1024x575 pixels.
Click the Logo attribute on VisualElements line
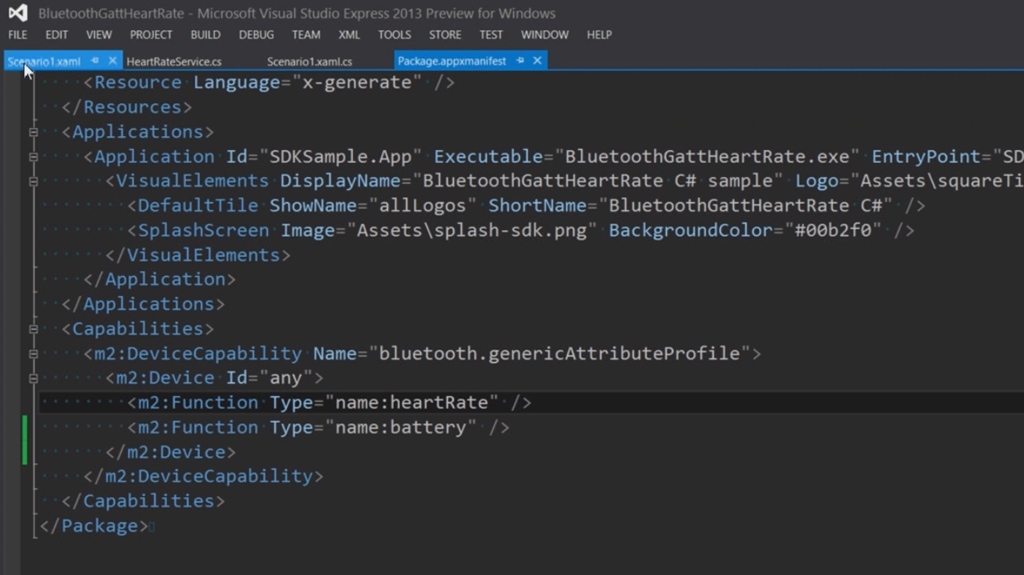point(816,181)
